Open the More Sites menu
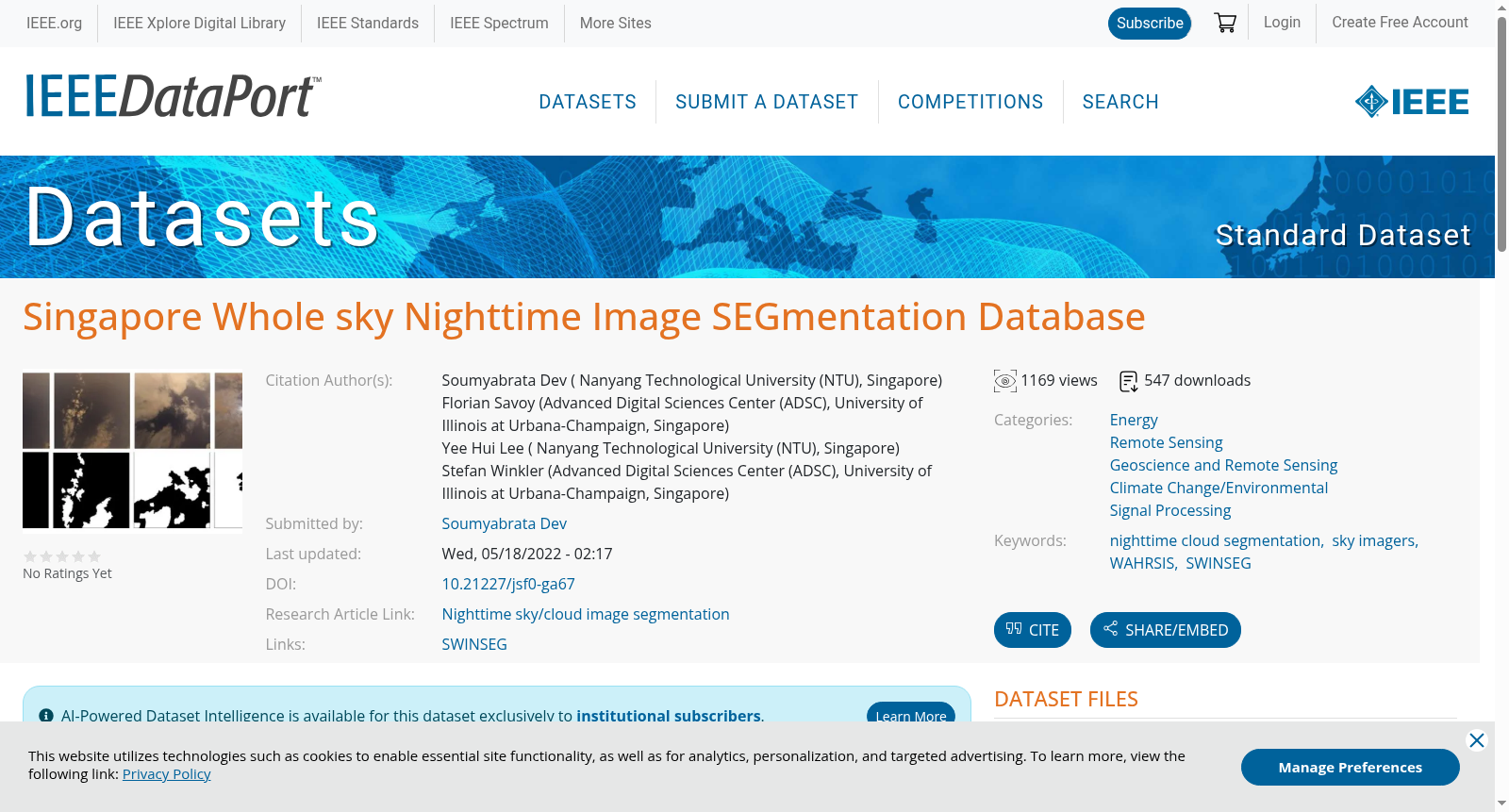The width and height of the screenshot is (1509, 812). click(615, 24)
